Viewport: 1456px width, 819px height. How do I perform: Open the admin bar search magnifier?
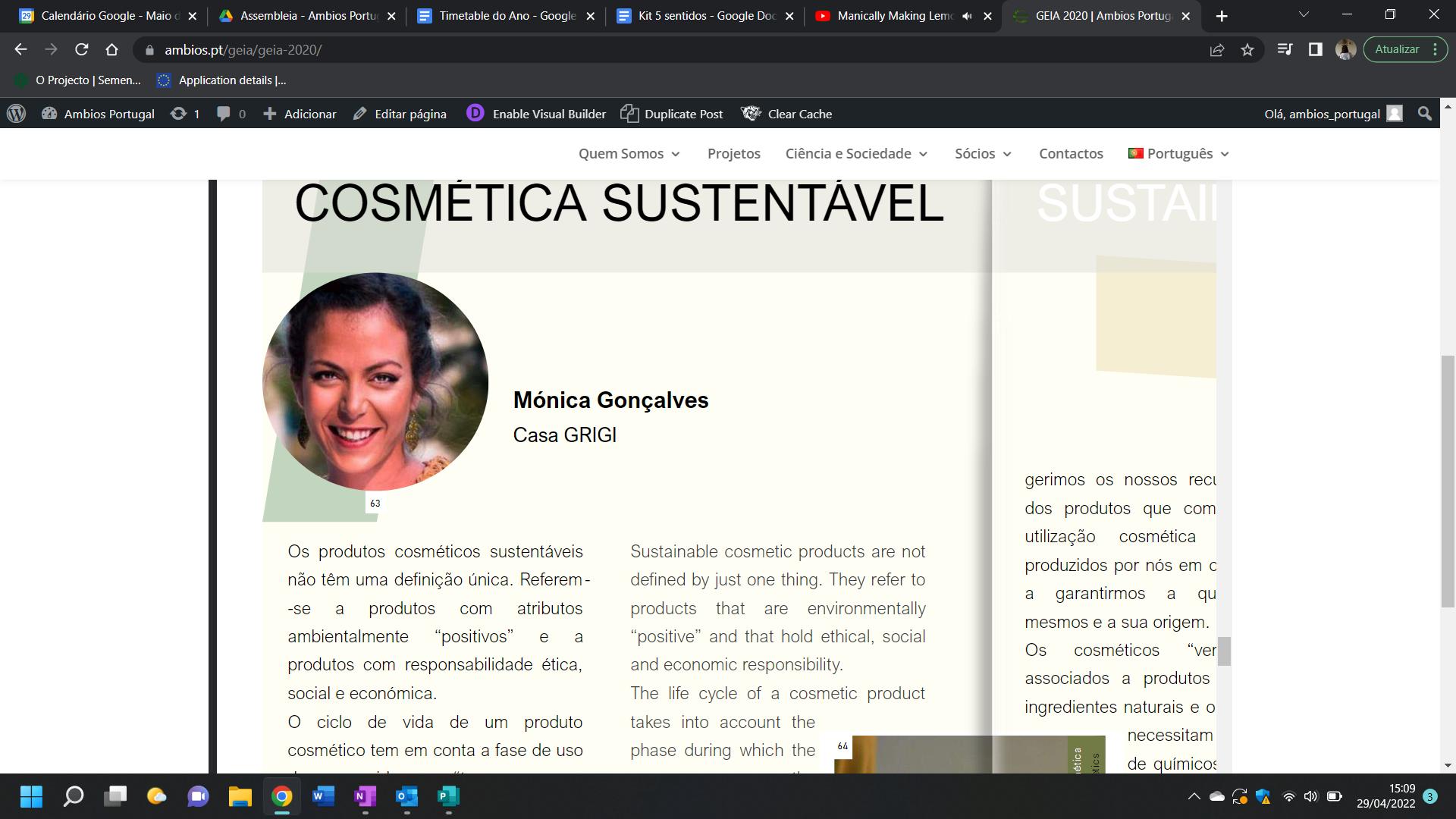(x=1424, y=114)
